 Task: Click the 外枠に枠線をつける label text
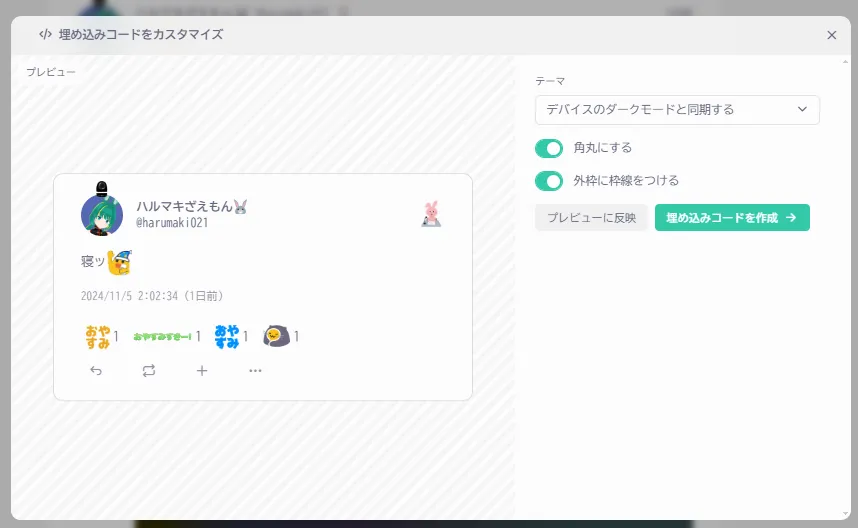(626, 181)
